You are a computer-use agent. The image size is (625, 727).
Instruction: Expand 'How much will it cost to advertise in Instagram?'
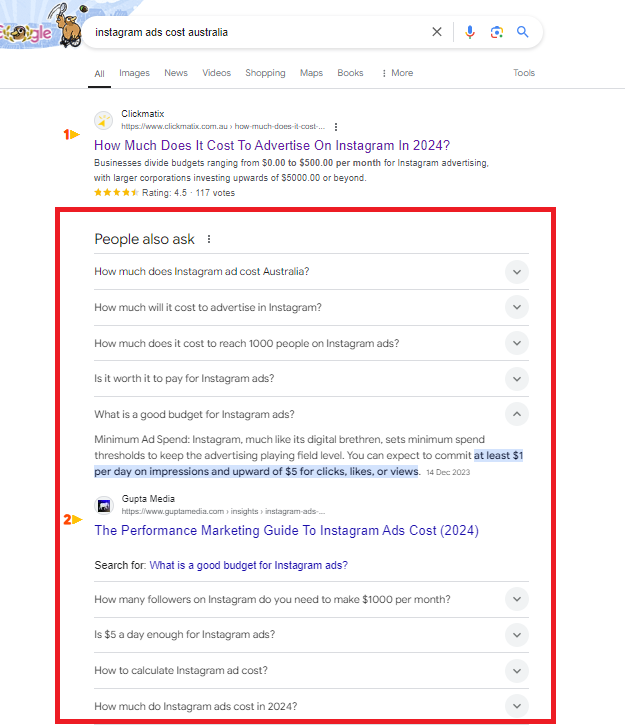pyautogui.click(x=311, y=307)
